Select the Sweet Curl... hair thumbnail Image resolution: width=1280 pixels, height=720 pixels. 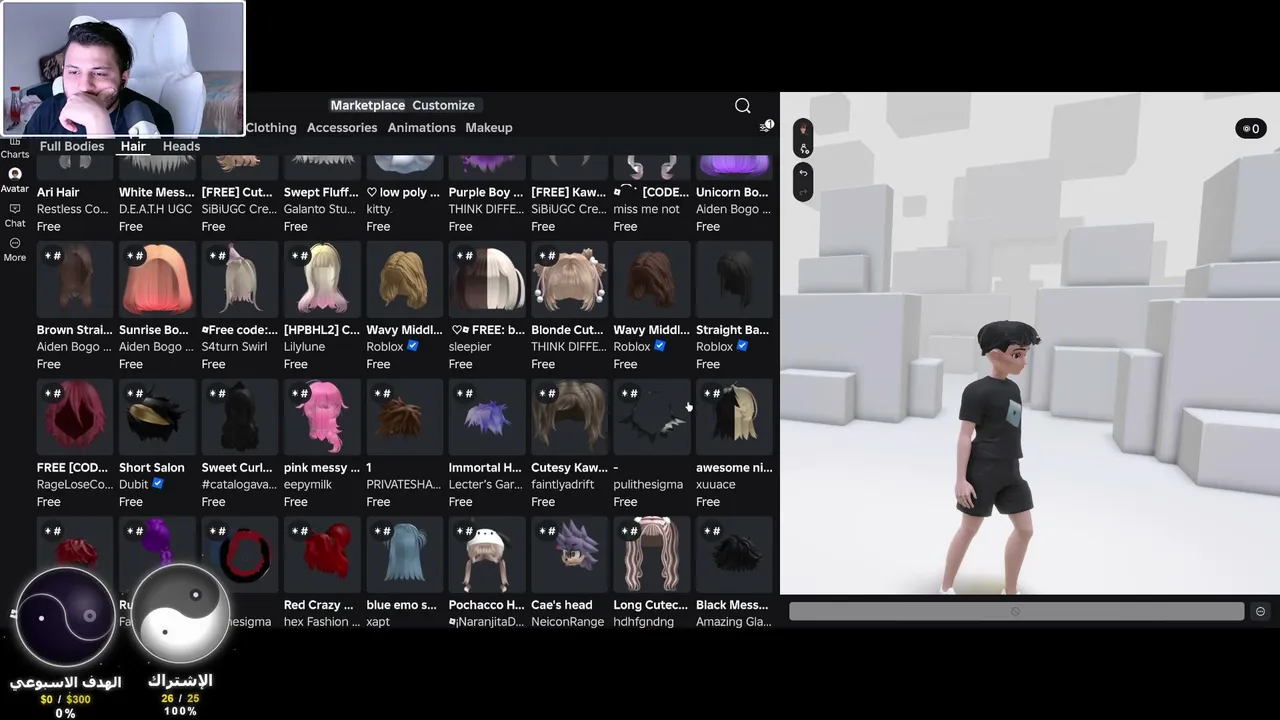coord(240,418)
